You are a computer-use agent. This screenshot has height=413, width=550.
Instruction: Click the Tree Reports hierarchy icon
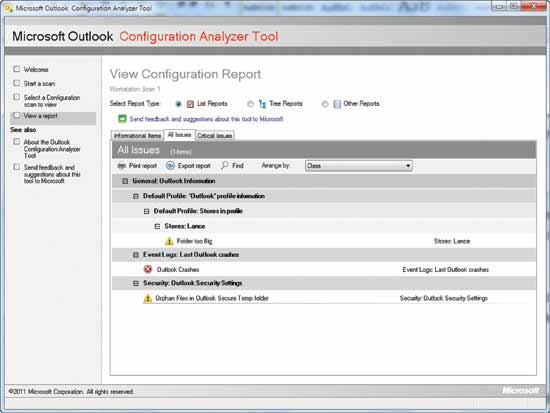(262, 104)
